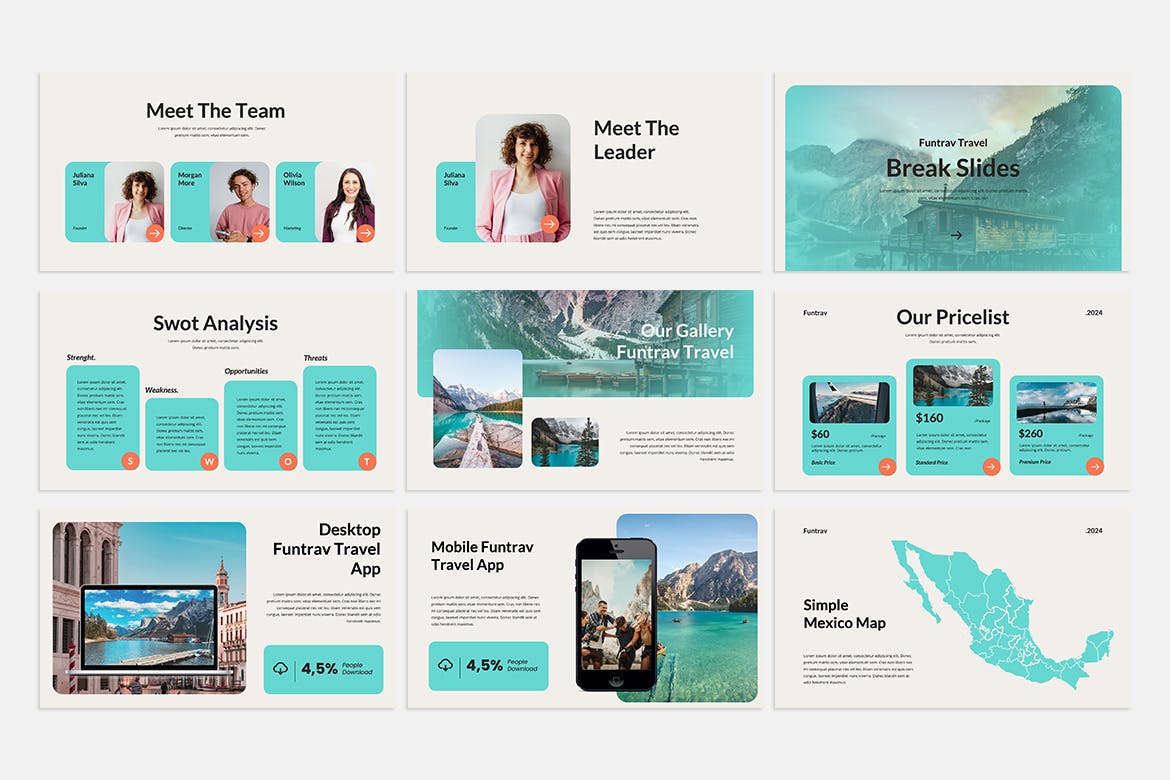Click the orange arrow on Morgan More's card
The height and width of the screenshot is (780, 1170).
259,233
